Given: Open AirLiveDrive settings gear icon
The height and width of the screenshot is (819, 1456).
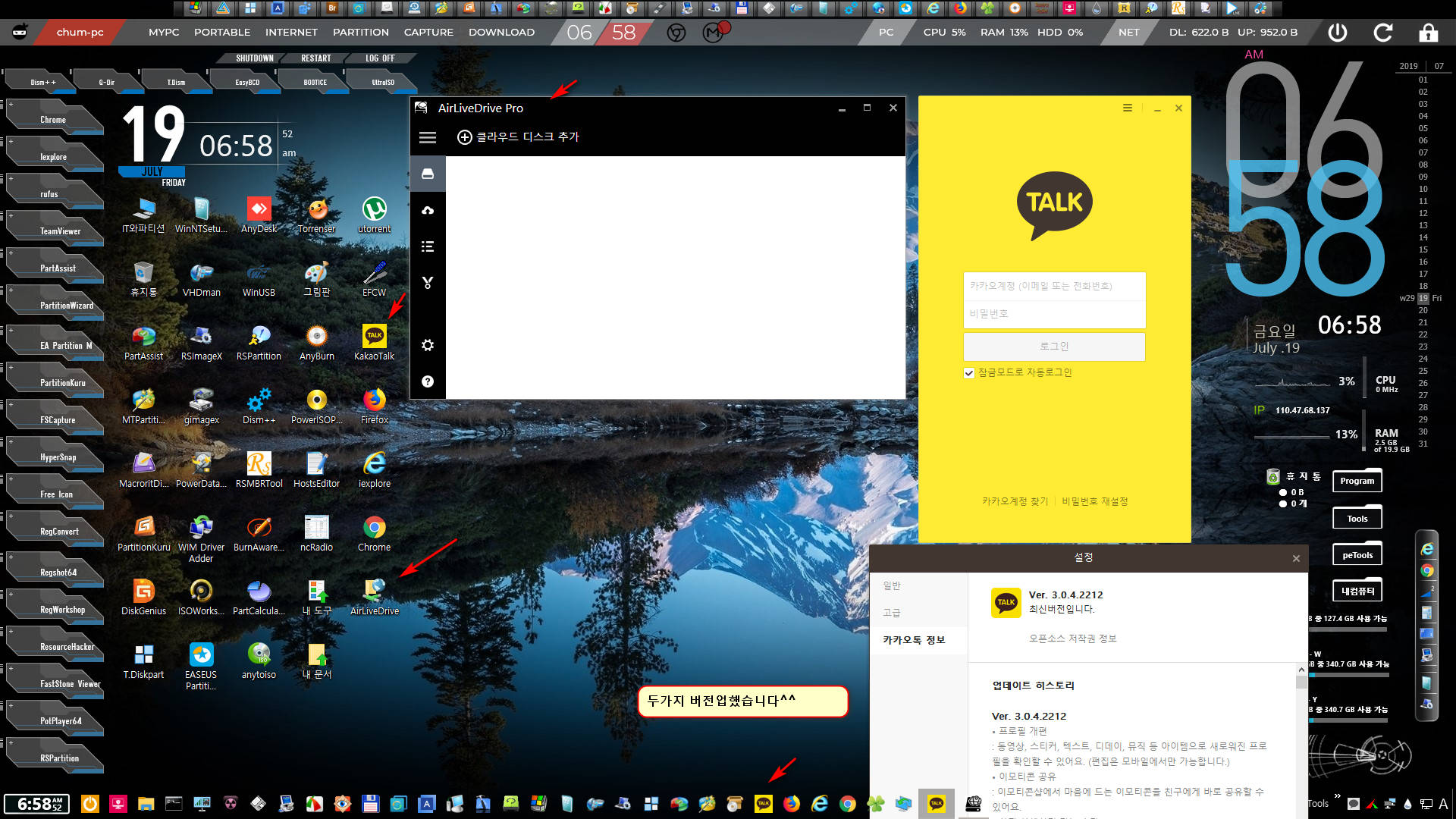Looking at the screenshot, I should pyautogui.click(x=428, y=345).
